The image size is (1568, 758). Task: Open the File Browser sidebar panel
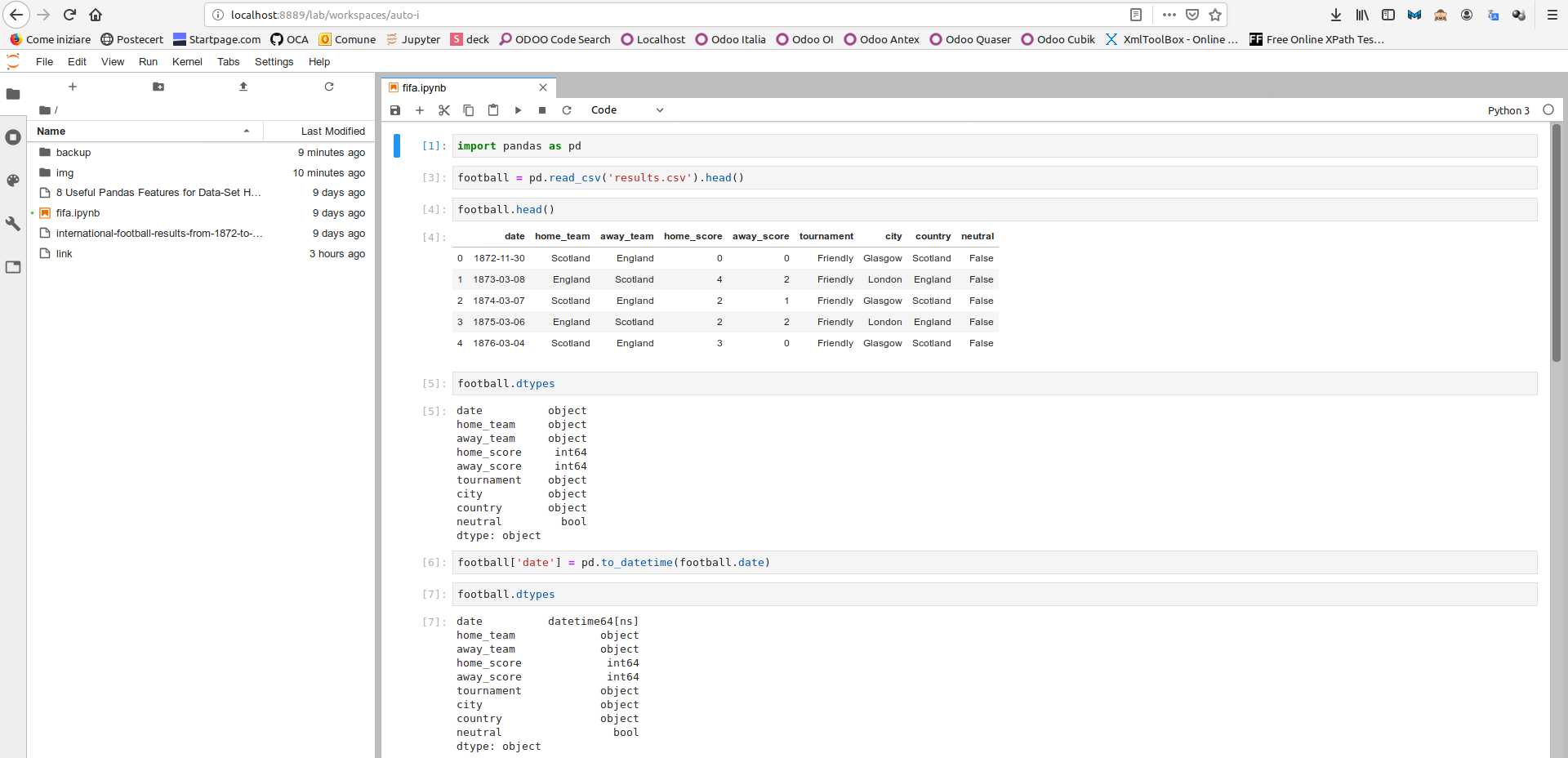pos(13,94)
